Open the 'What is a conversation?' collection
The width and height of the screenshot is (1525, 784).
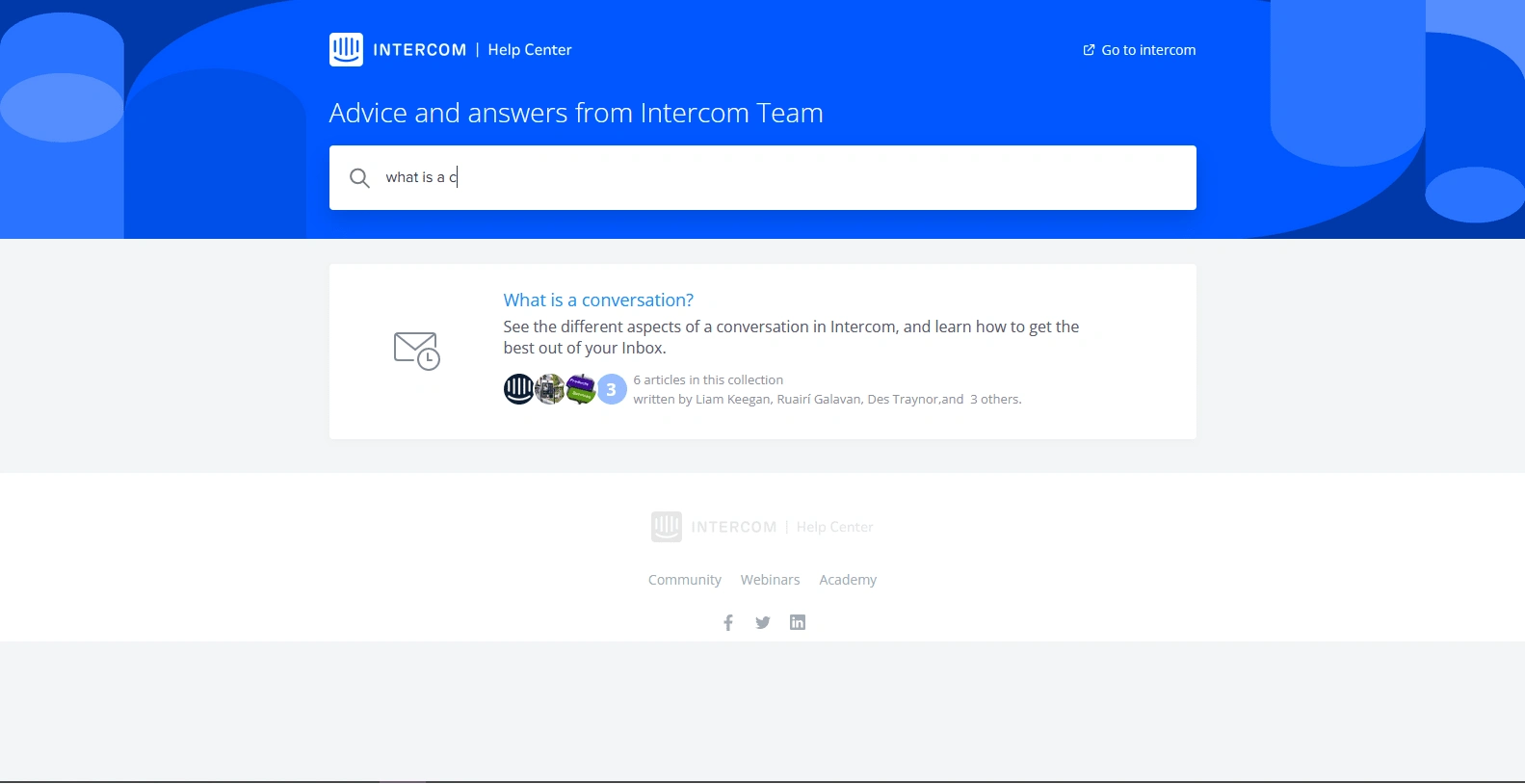pyautogui.click(x=598, y=300)
